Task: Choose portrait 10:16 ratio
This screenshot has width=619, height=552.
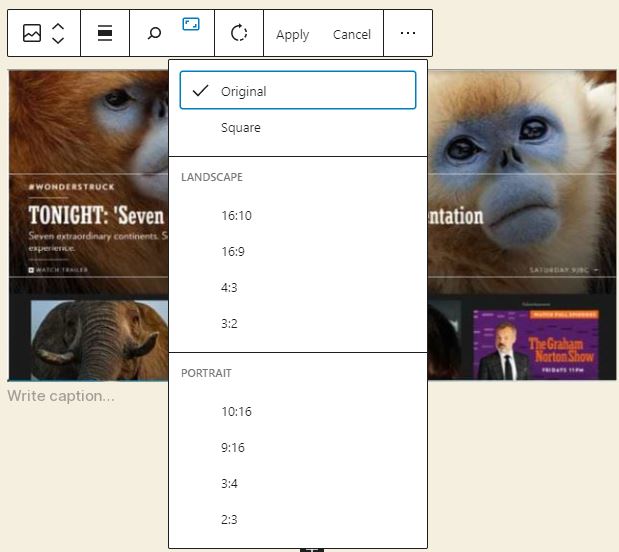Action: click(298, 411)
